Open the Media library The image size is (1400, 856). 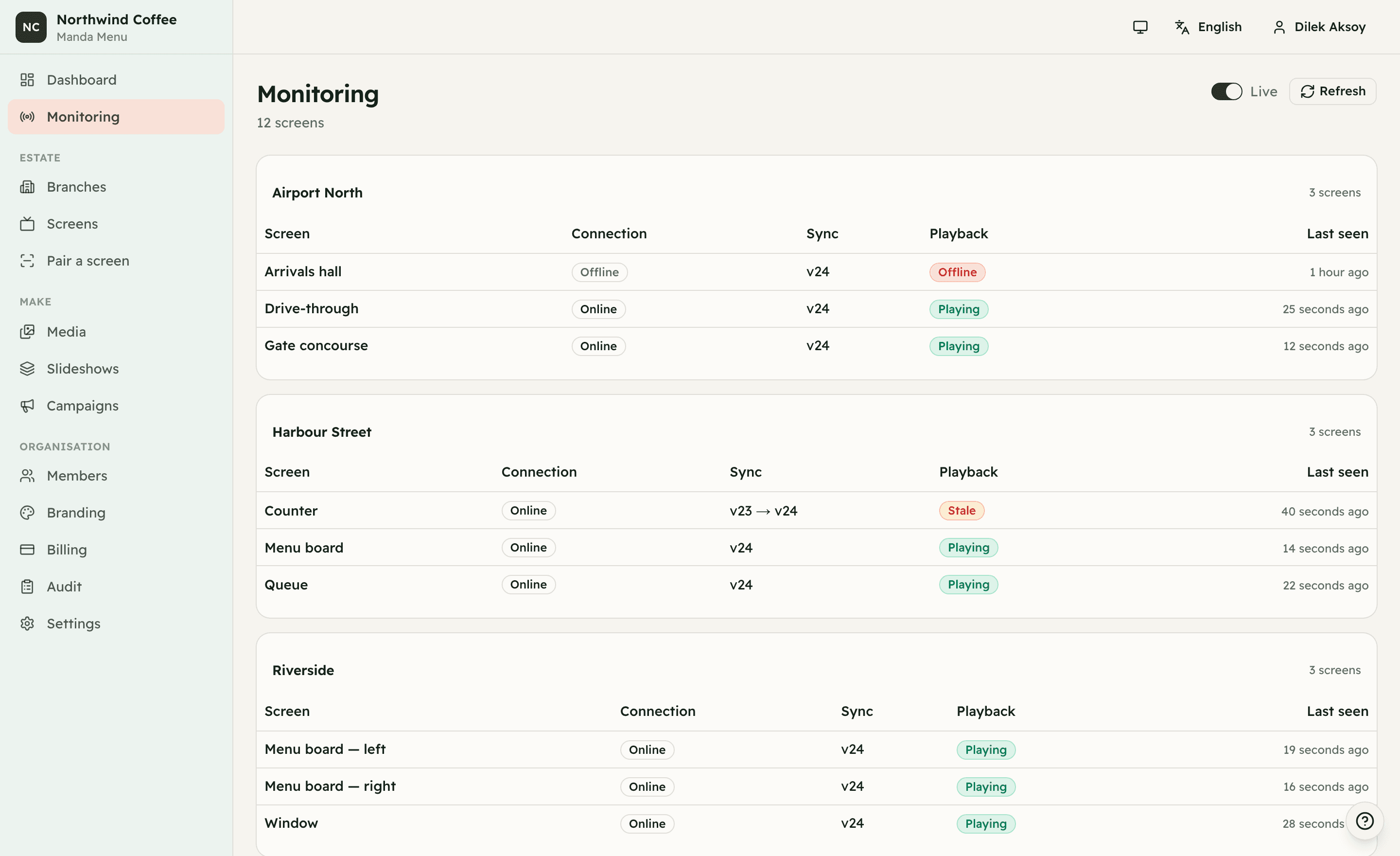116,332
